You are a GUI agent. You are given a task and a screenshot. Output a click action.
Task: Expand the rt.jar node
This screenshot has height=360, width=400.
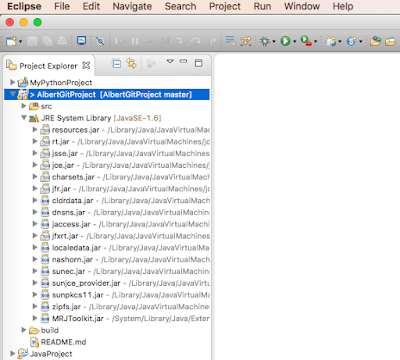35,141
